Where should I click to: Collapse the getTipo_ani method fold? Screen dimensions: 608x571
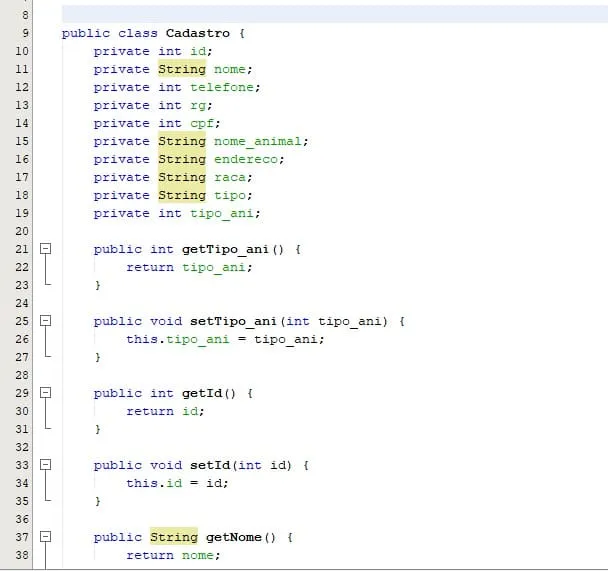pos(46,248)
